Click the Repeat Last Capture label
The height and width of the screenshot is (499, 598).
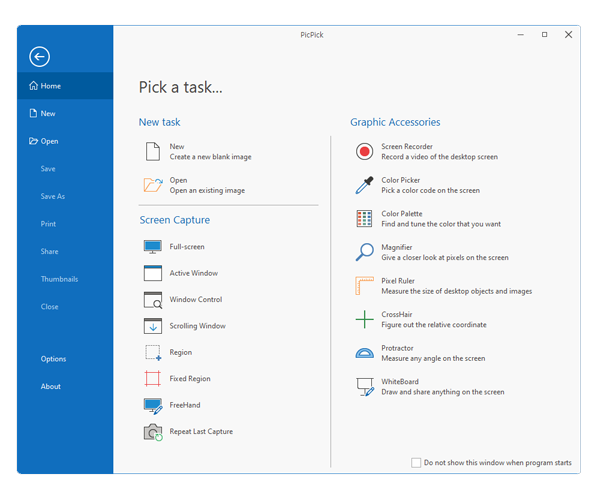tap(201, 431)
